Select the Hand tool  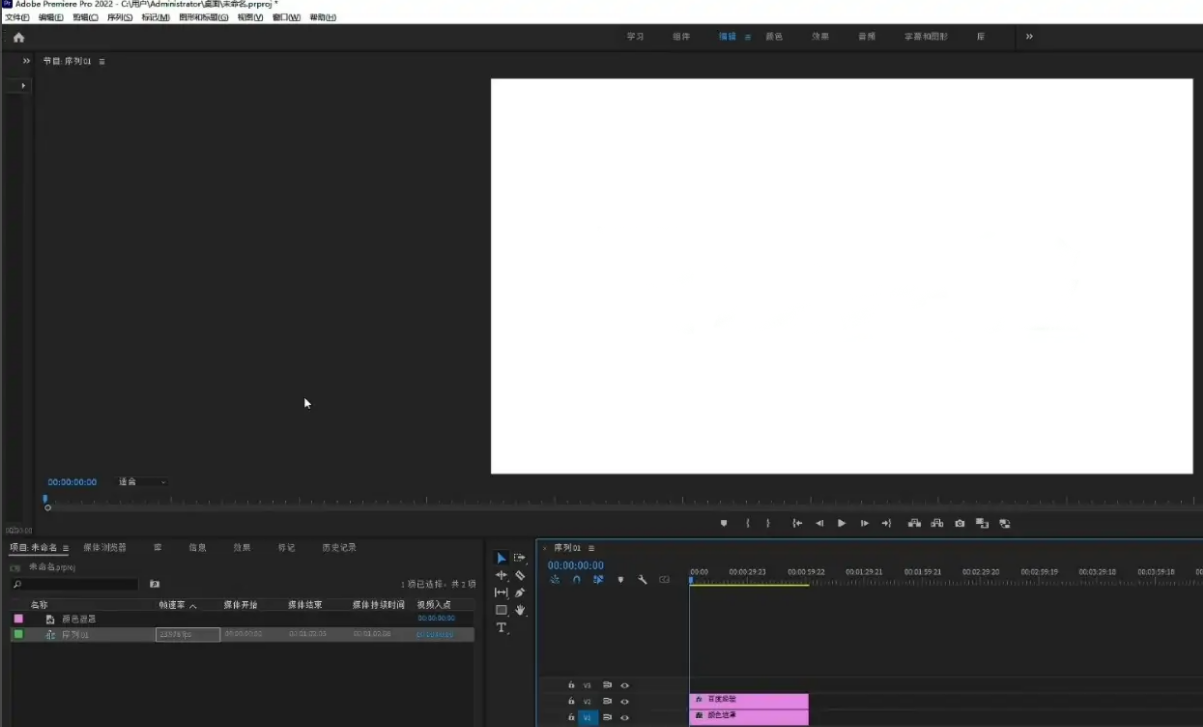[520, 610]
